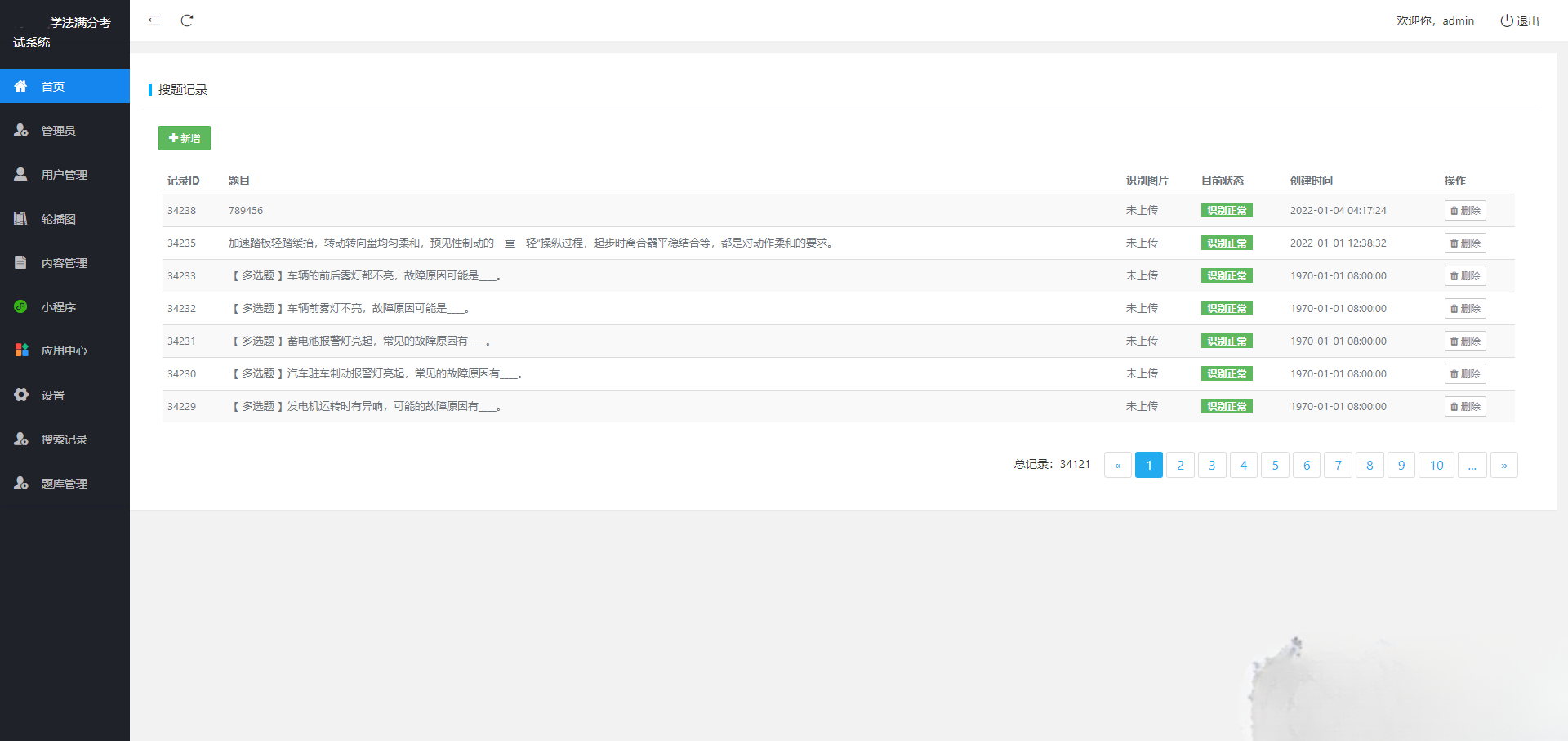Click the green 新增 button
The image size is (1568, 741).
tap(185, 138)
